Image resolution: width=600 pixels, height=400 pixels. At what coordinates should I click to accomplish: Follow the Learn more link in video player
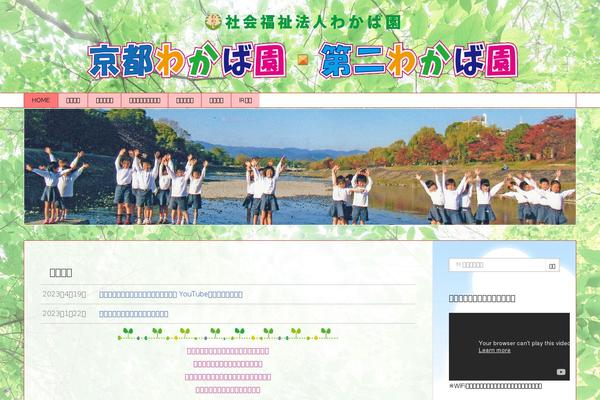pyautogui.click(x=494, y=350)
